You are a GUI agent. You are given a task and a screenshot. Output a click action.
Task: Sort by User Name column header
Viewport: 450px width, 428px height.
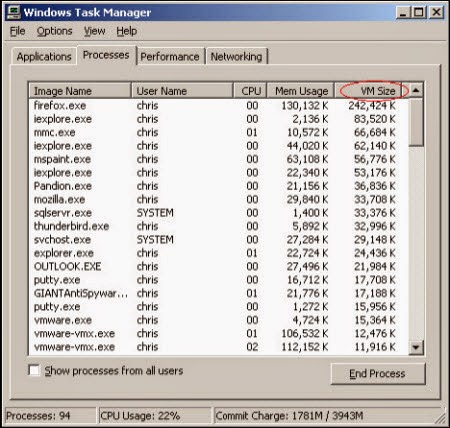[182, 91]
